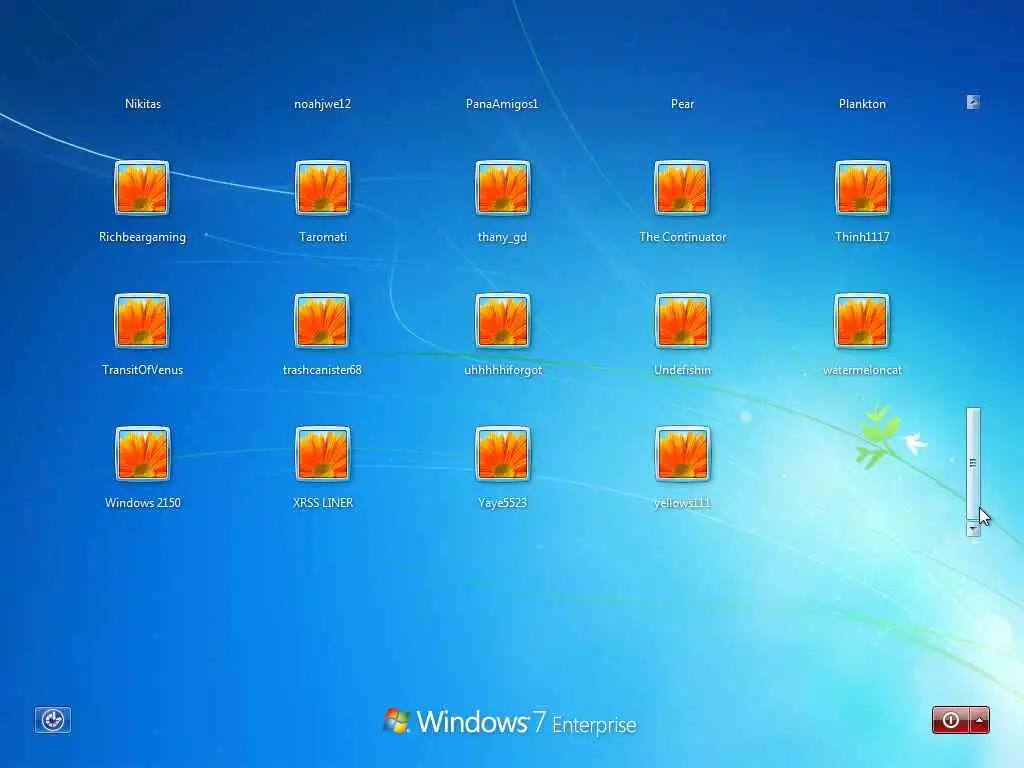This screenshot has width=1024, height=768.
Task: Click the Taromati name label
Action: [x=323, y=237]
